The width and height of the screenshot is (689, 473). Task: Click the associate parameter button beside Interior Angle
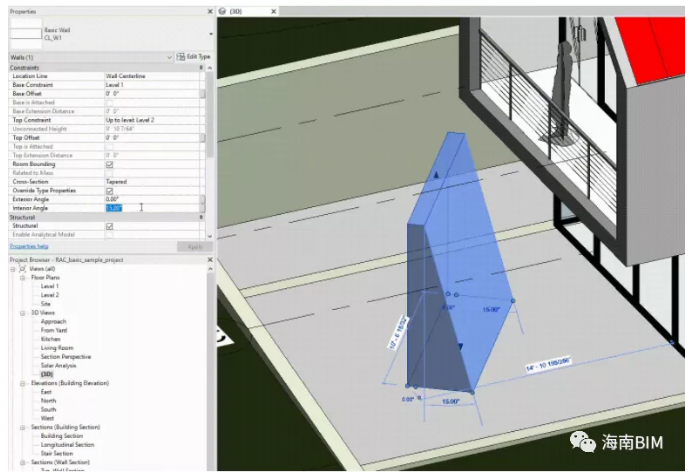(x=203, y=208)
